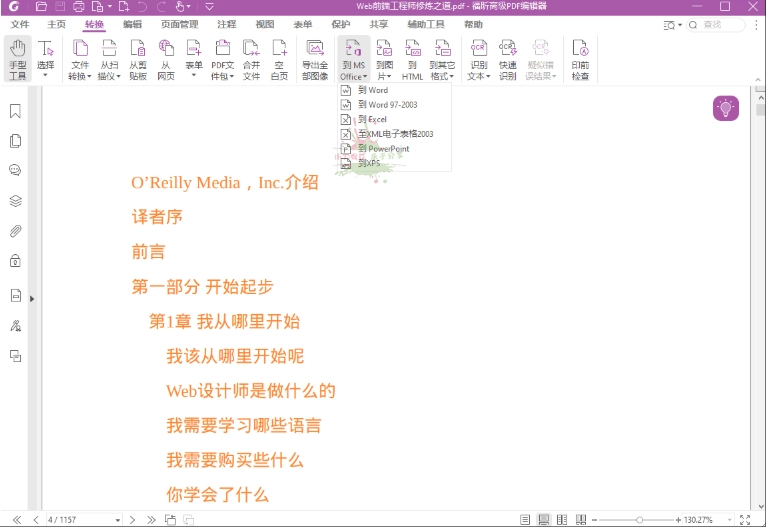Image resolution: width=766 pixels, height=527 pixels.
Task: Toggle full screen mode
Action: coord(745,520)
